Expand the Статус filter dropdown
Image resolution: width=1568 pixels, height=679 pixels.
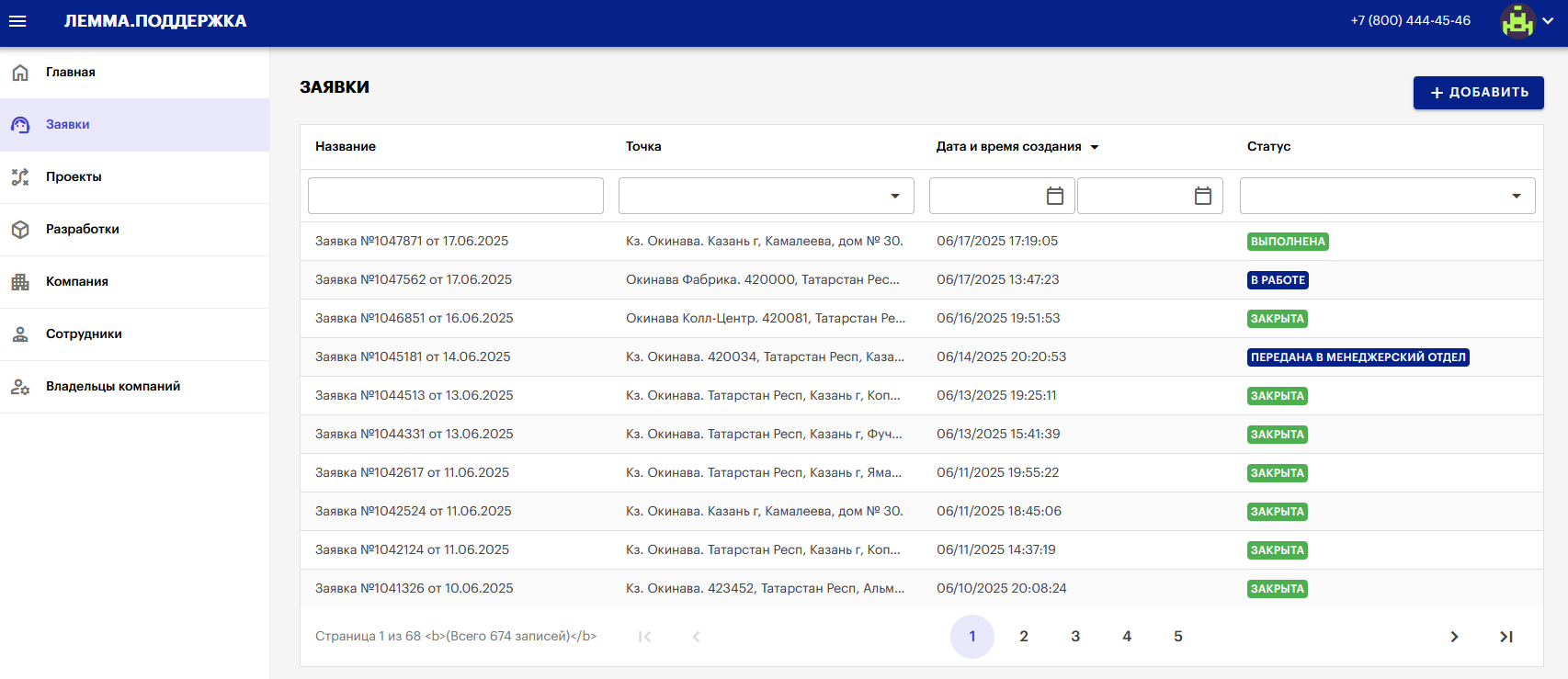(1516, 196)
